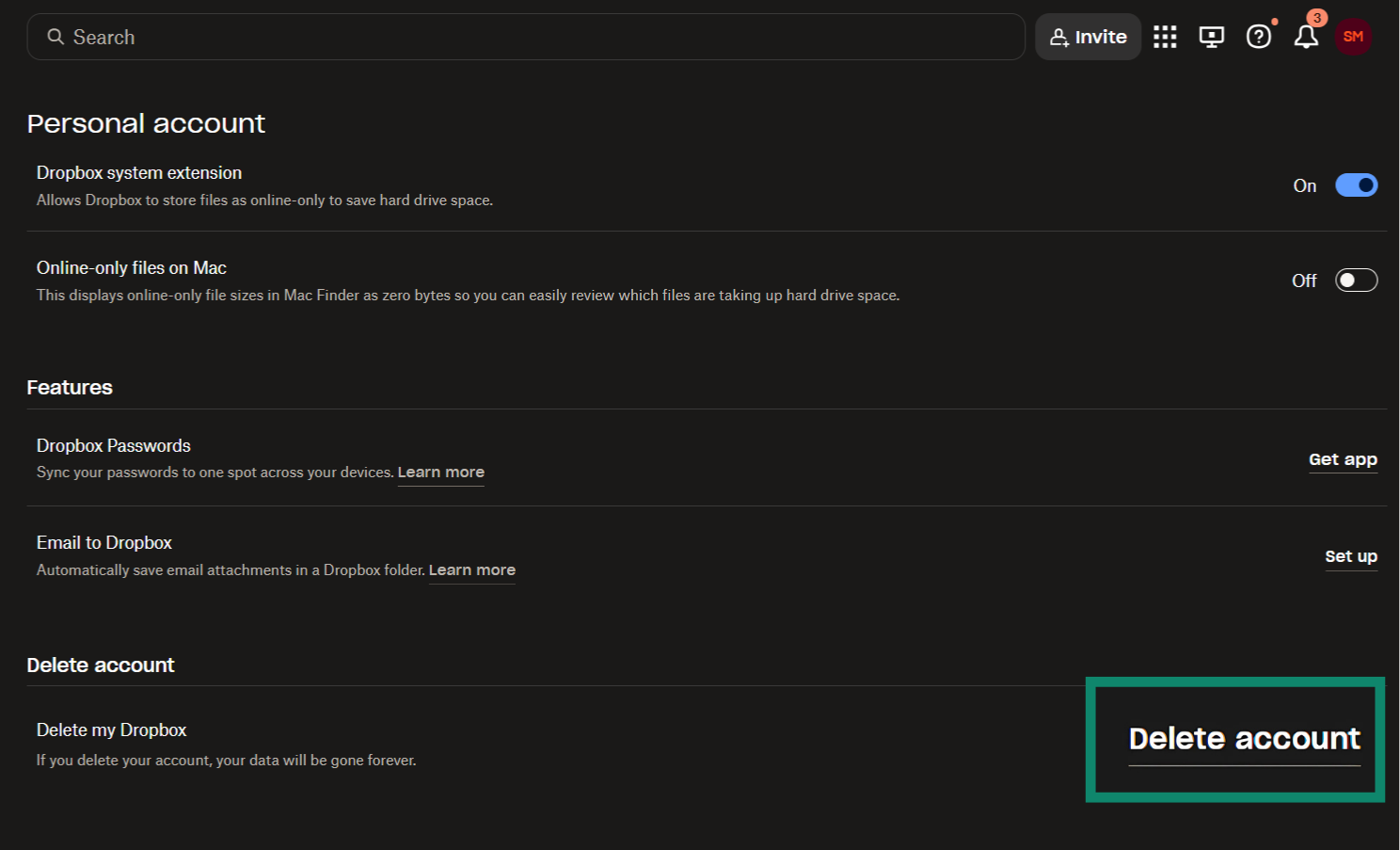Click the magnifying glass search icon
Screen dimensions: 1400x850
56,37
